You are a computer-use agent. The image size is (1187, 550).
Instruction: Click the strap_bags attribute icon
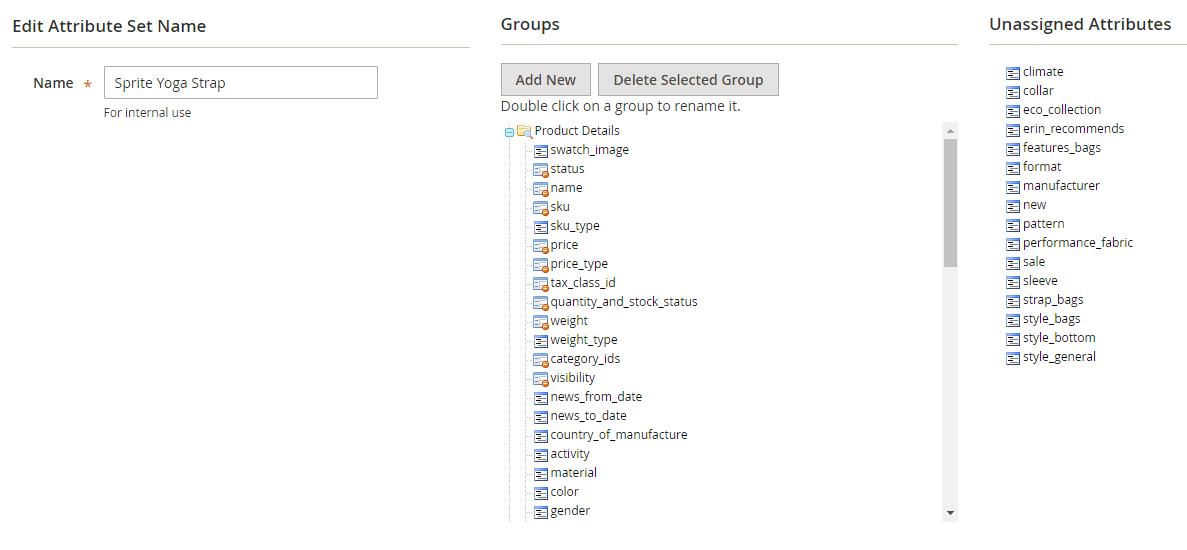1013,300
